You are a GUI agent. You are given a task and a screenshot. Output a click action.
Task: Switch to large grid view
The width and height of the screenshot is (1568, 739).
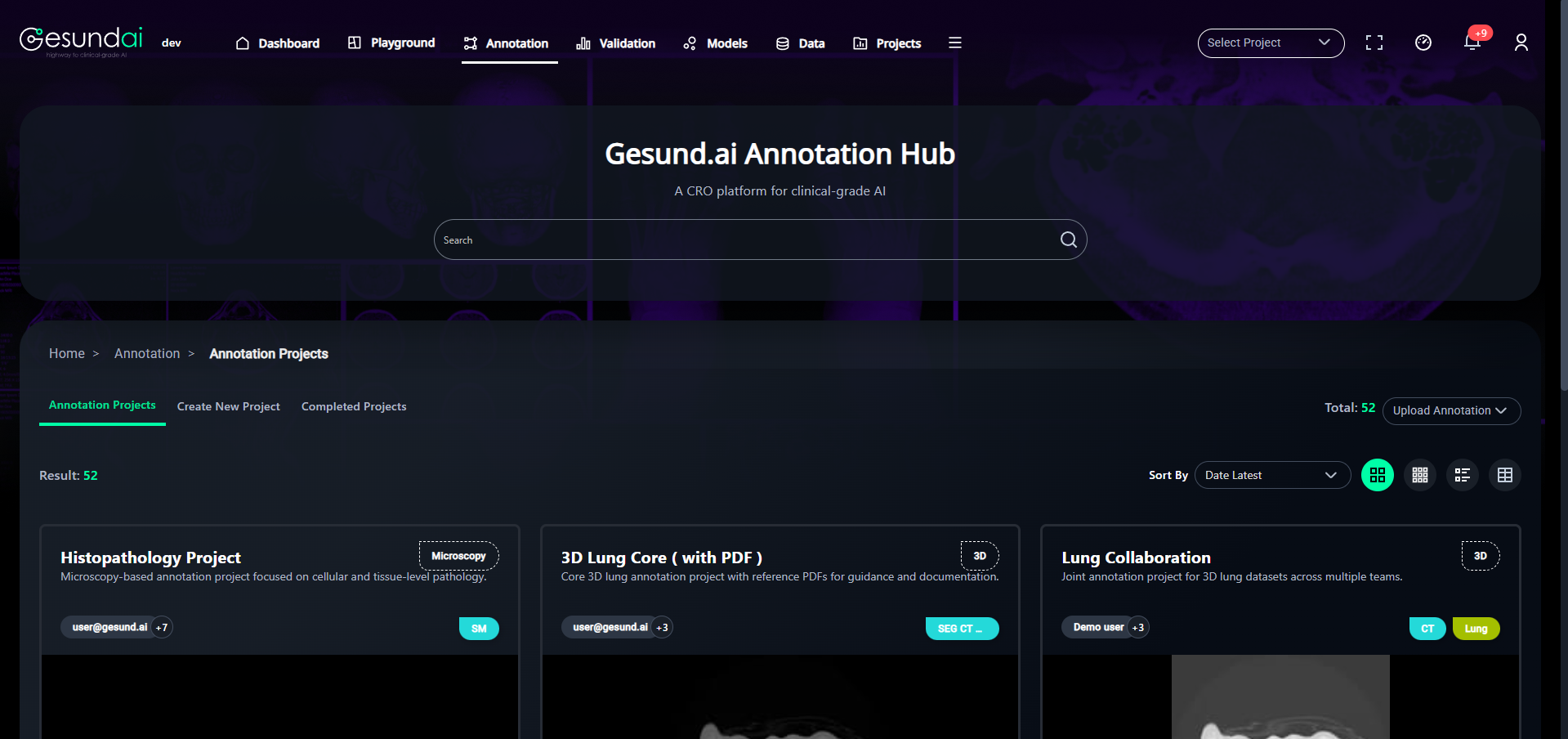(1378, 475)
